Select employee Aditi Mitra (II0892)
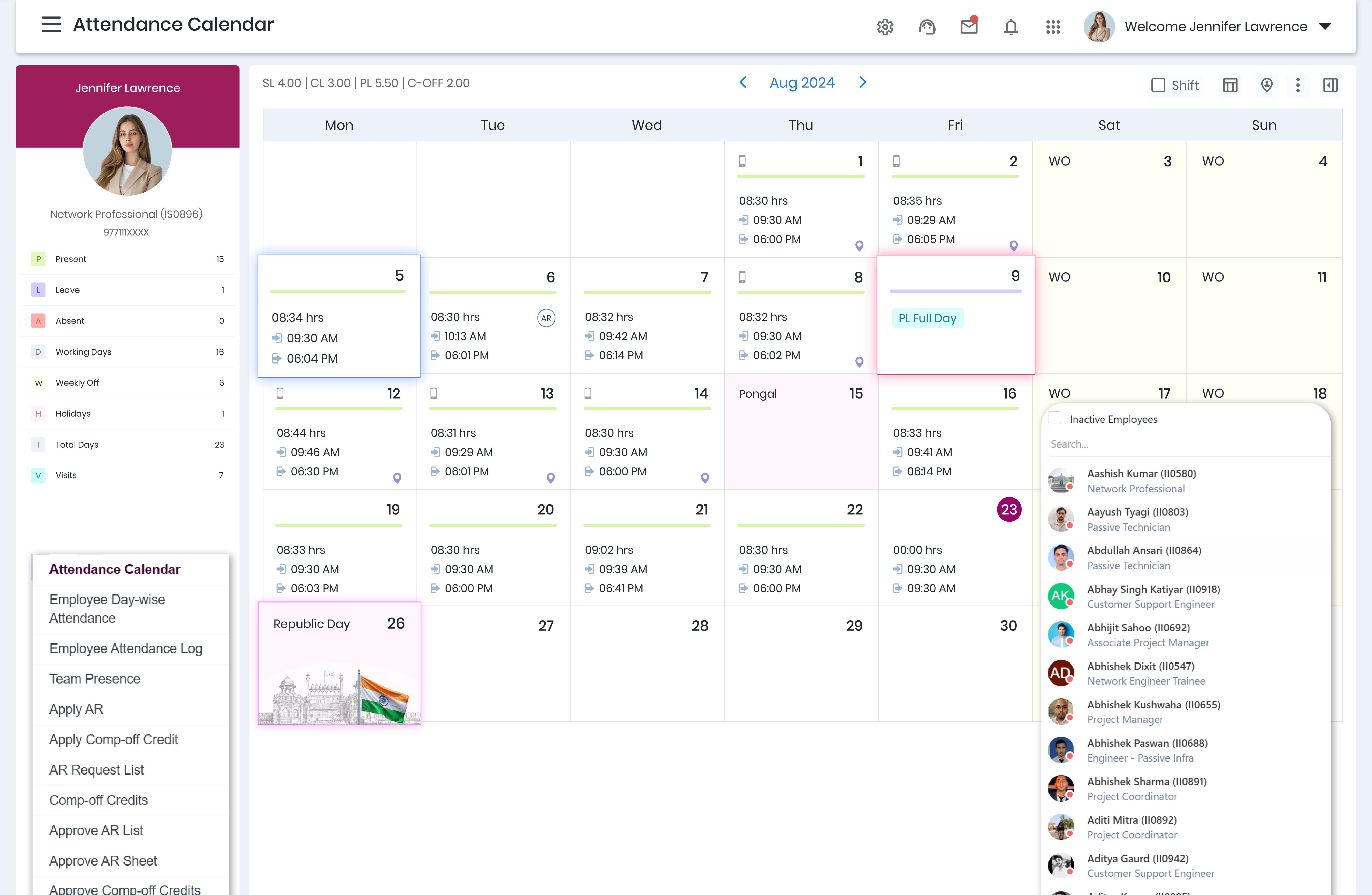1372x895 pixels. [x=1186, y=827]
